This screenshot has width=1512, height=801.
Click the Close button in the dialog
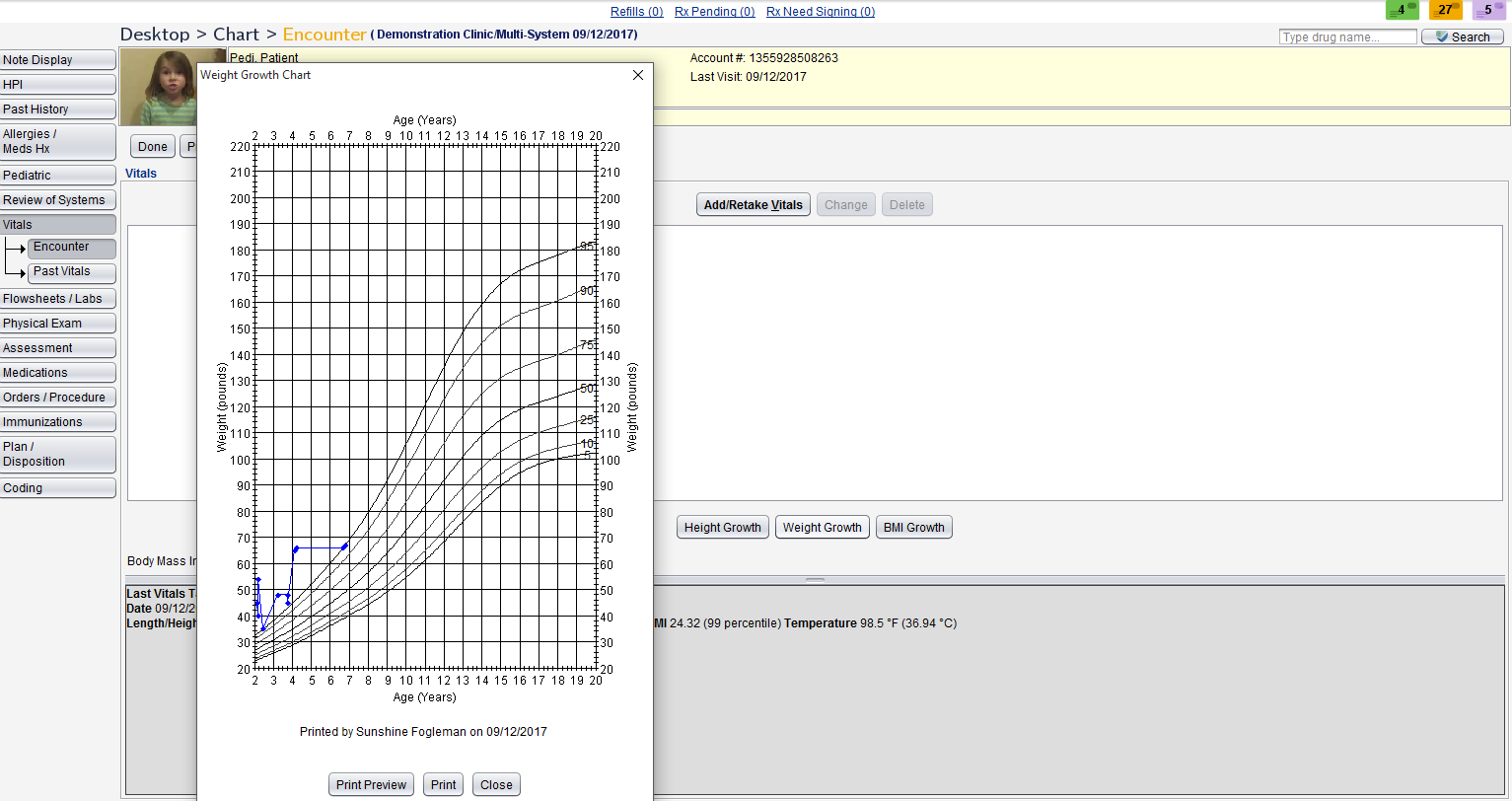(496, 785)
